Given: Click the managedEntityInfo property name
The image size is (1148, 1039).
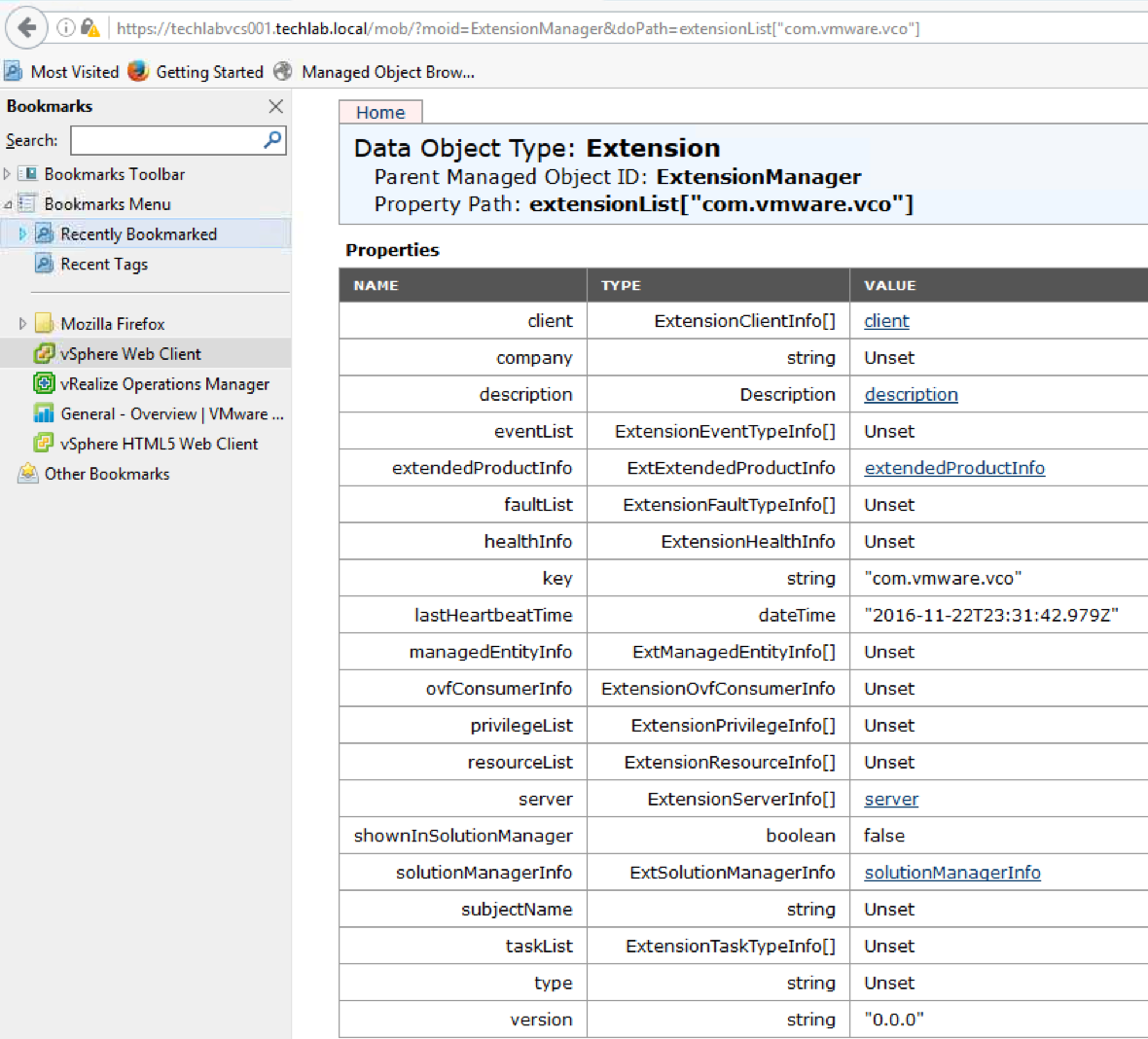Looking at the screenshot, I should click(x=489, y=652).
